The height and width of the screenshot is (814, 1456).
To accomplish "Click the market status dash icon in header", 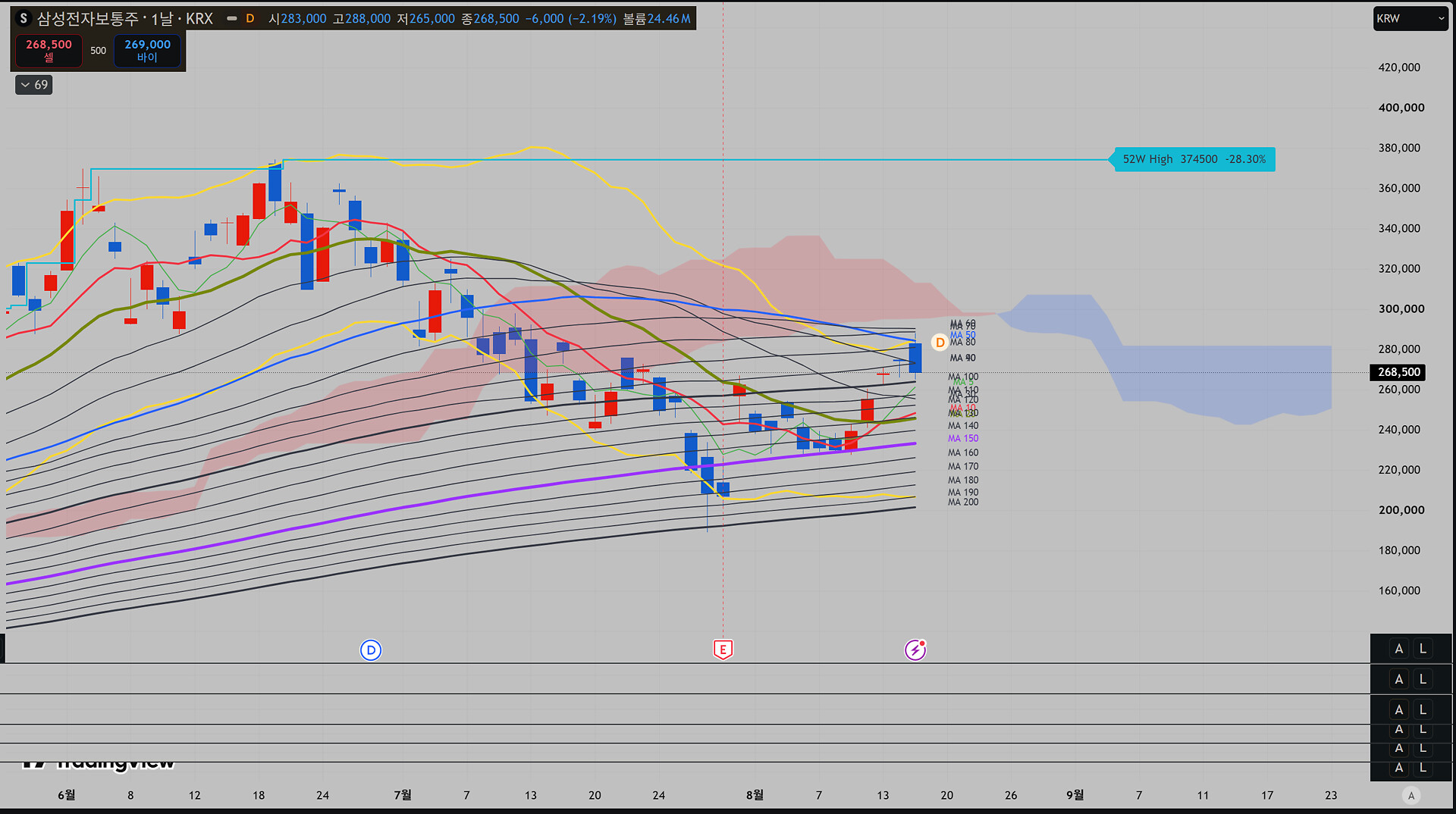I will [x=232, y=18].
